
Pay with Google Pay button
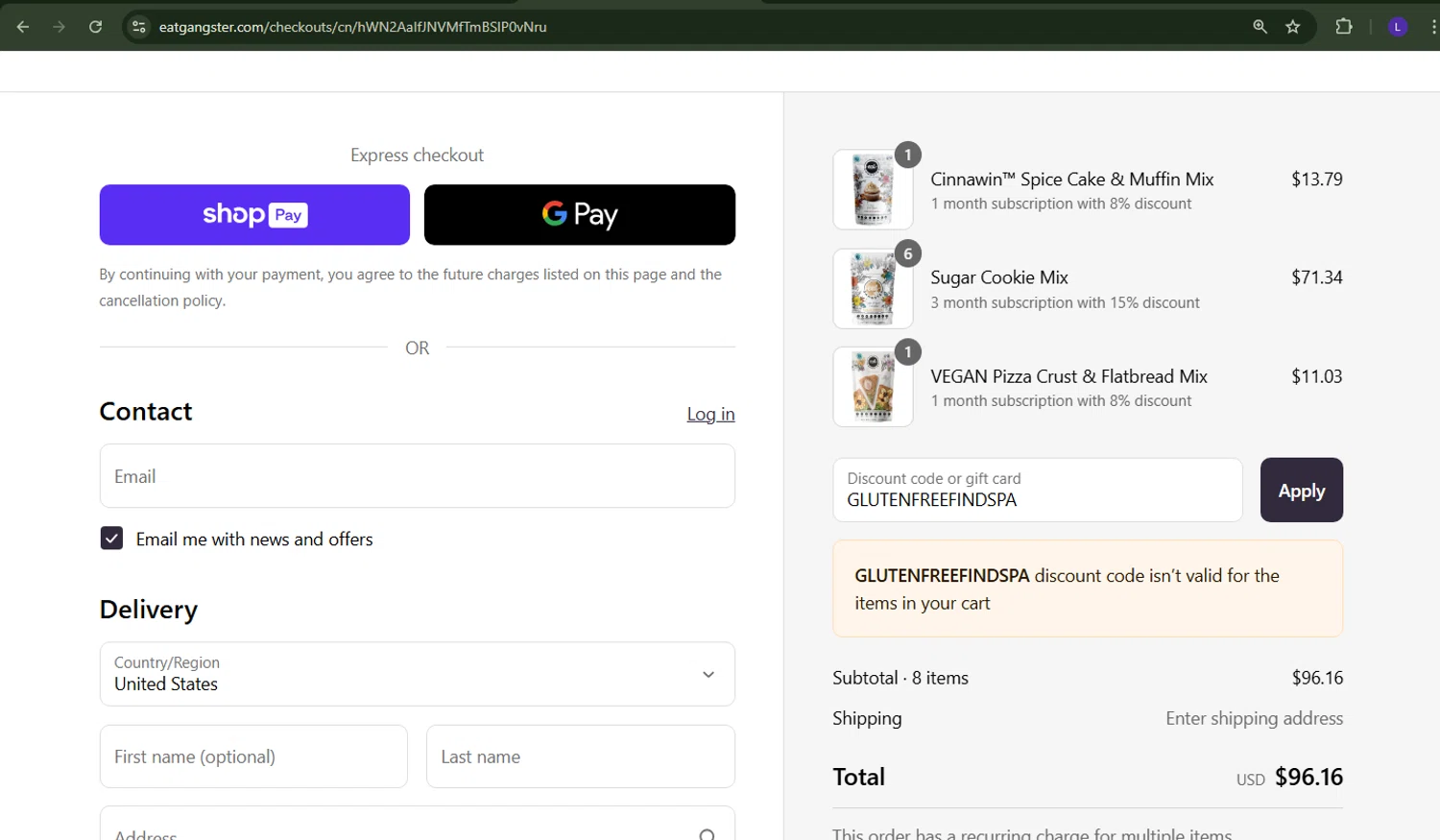(x=580, y=215)
